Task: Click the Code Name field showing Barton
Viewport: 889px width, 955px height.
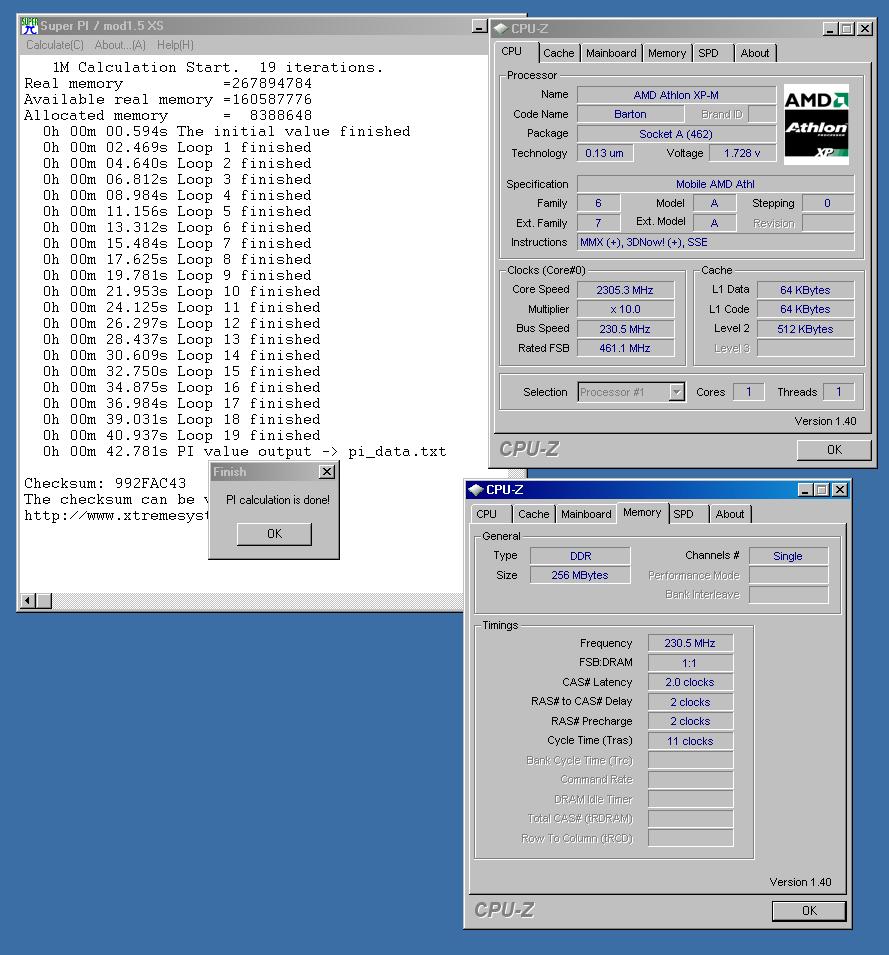Action: point(630,114)
